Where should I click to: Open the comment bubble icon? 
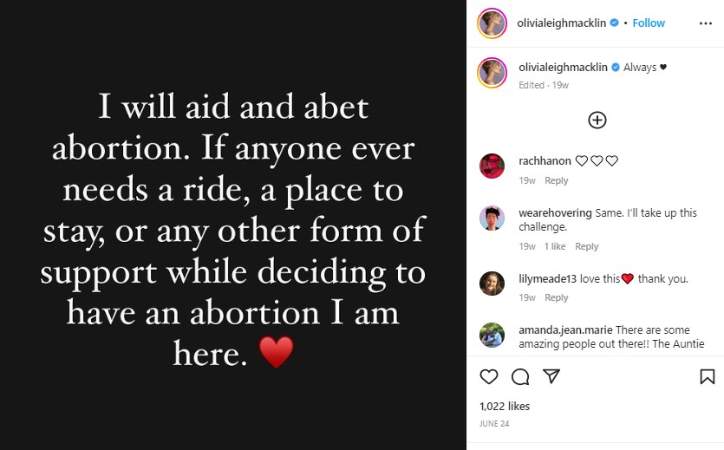520,377
